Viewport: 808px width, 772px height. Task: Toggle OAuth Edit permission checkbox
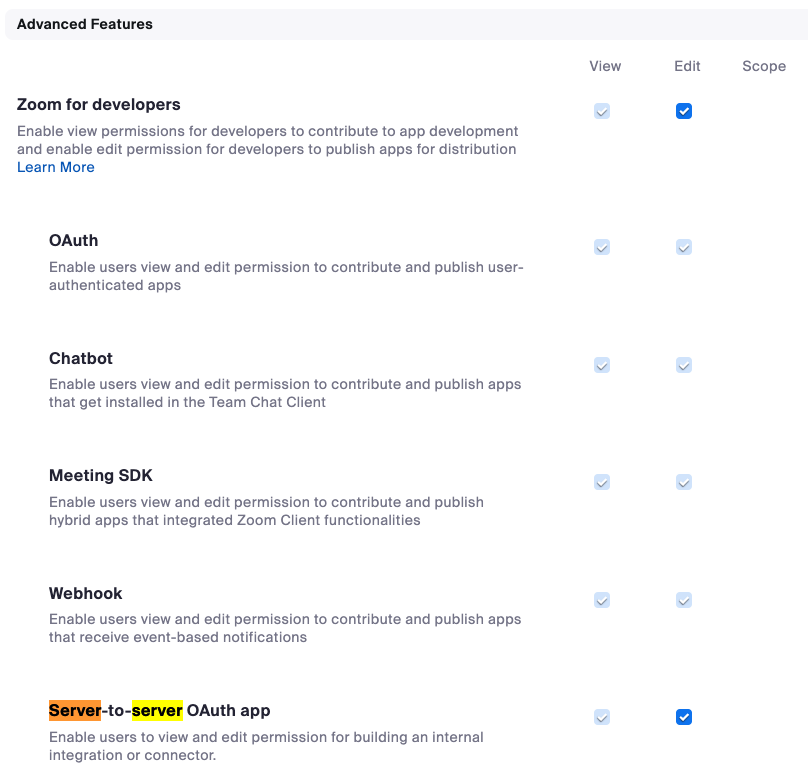(684, 247)
